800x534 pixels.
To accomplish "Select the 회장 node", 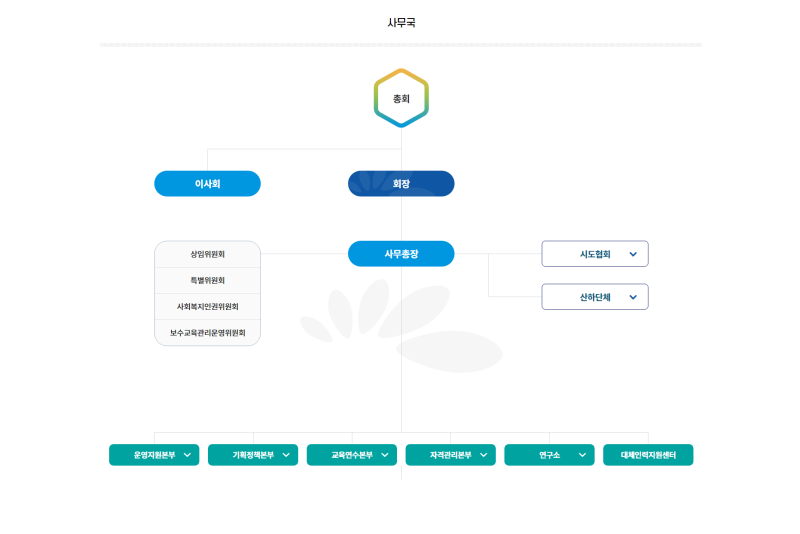I will (401, 184).
